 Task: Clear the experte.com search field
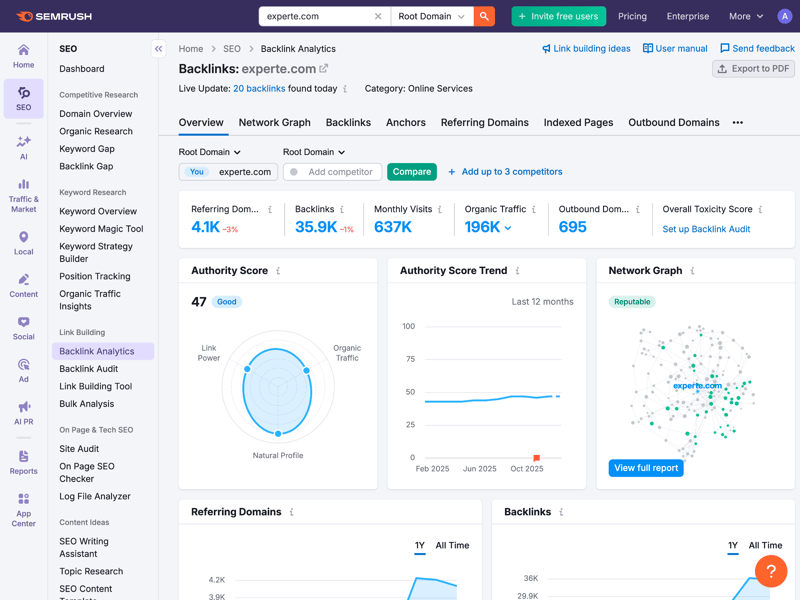[x=378, y=16]
